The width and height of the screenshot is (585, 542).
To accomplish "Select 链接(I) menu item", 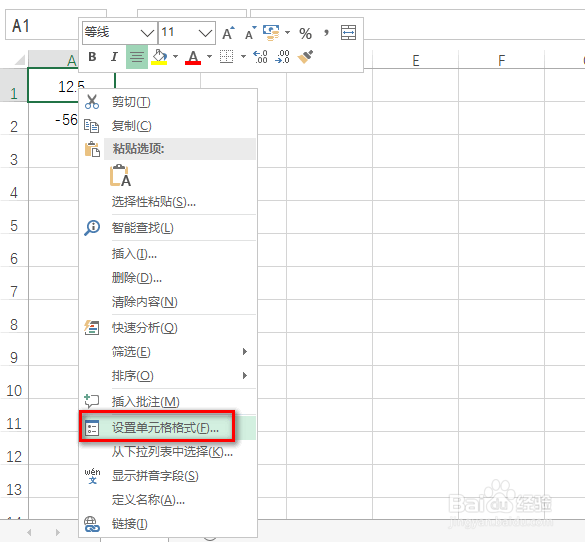I will [168, 524].
